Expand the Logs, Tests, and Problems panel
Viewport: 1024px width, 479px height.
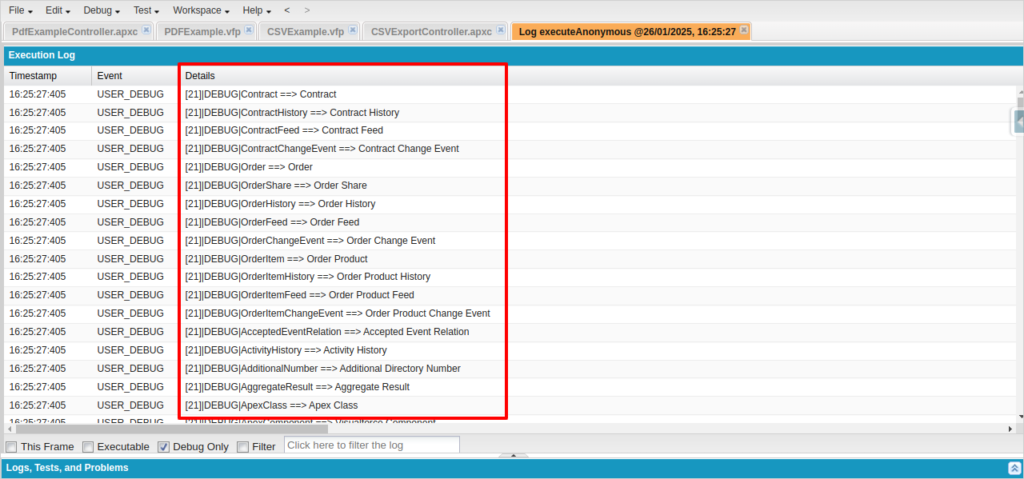1014,468
